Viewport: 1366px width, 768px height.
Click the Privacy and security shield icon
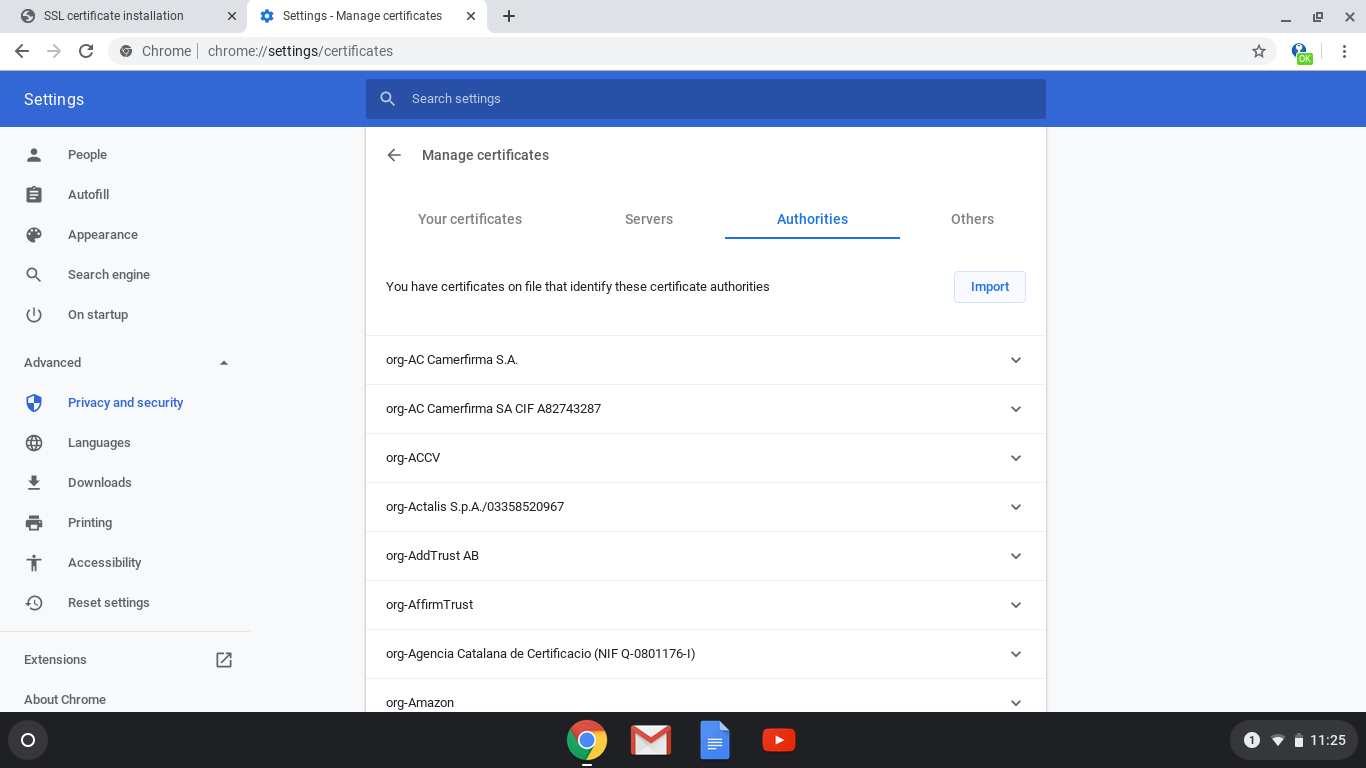pos(33,402)
